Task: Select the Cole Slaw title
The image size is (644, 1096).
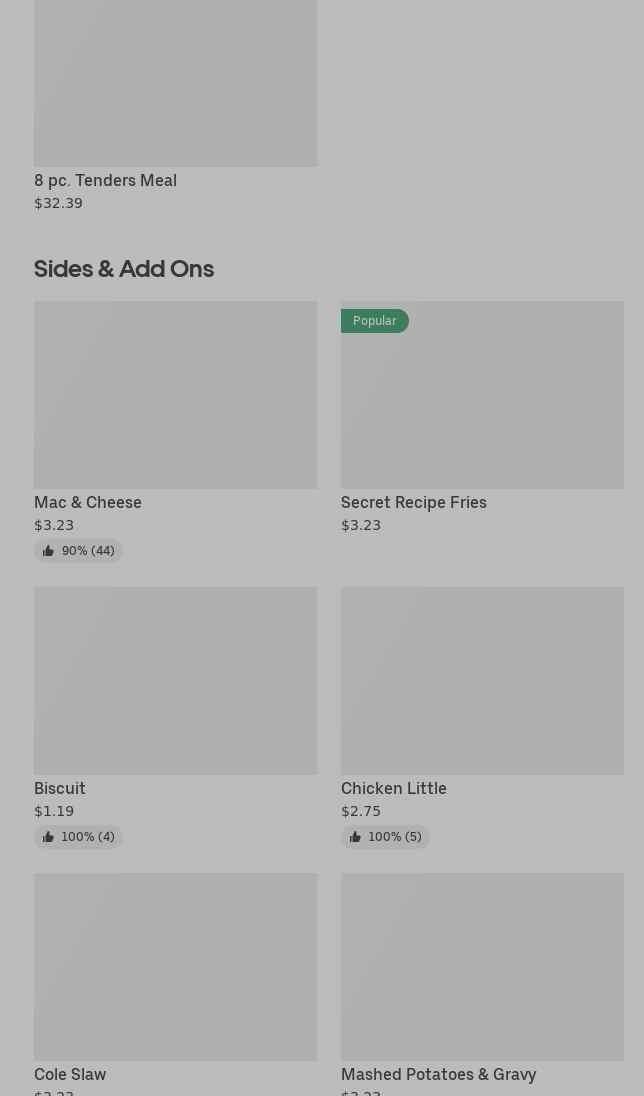Action: 70,1074
